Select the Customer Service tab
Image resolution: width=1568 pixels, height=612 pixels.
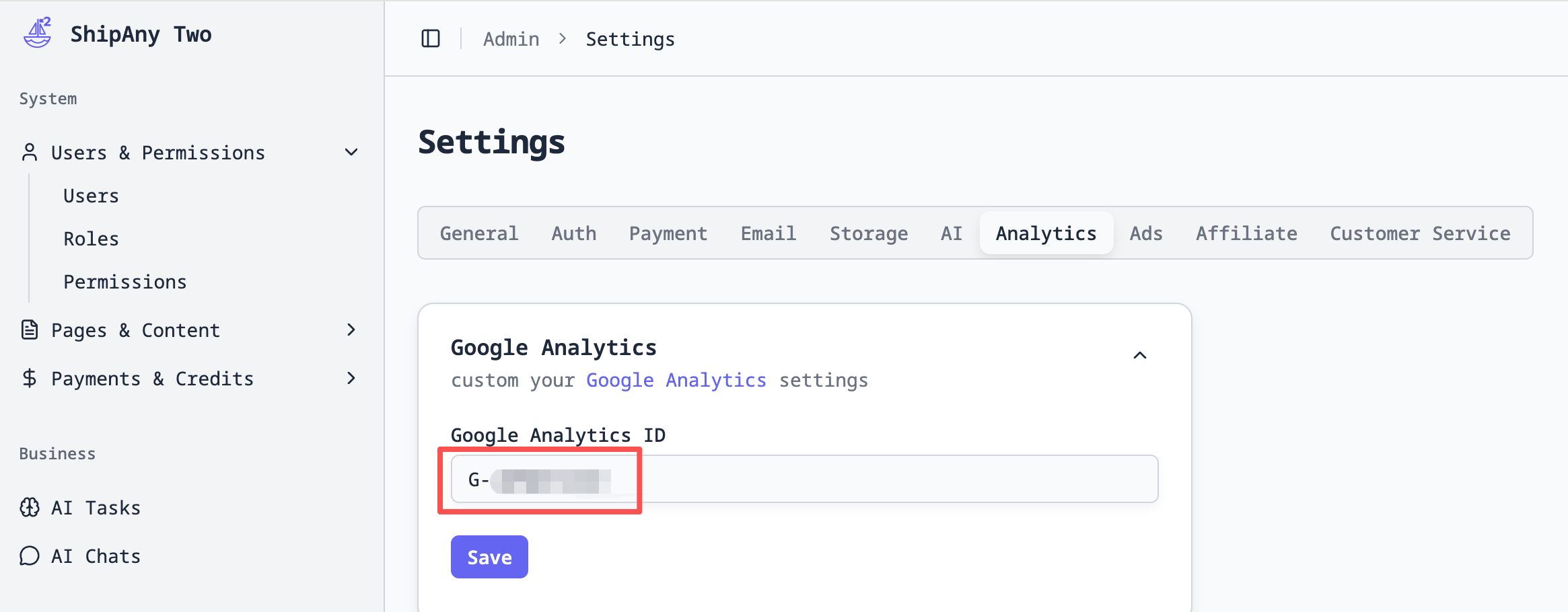pyautogui.click(x=1420, y=233)
